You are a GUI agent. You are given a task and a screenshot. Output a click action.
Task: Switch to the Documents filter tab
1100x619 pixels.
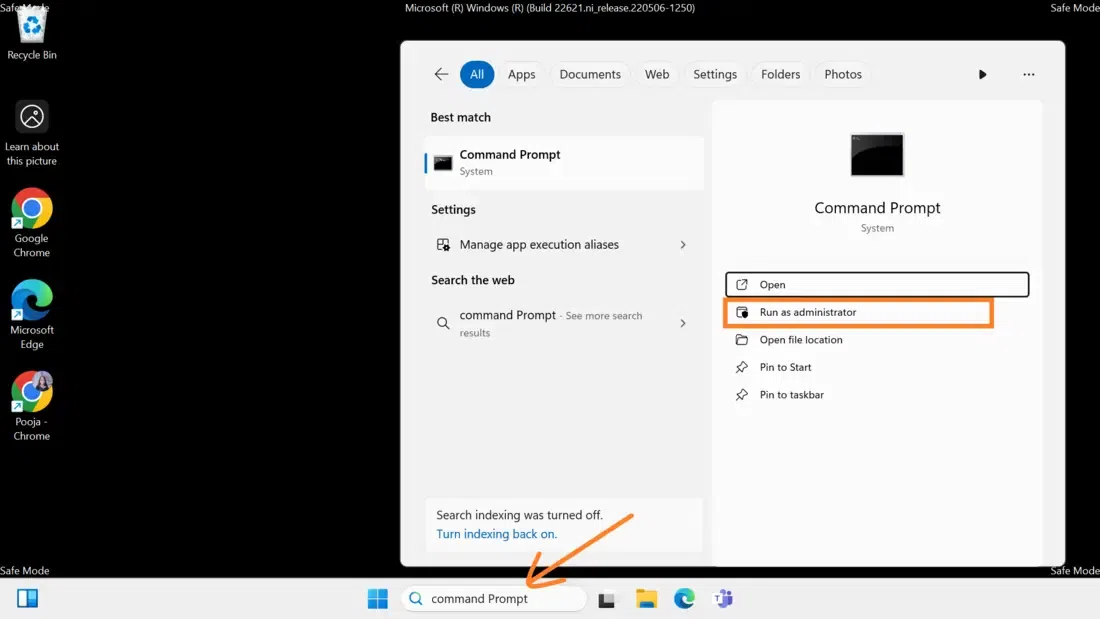[590, 74]
